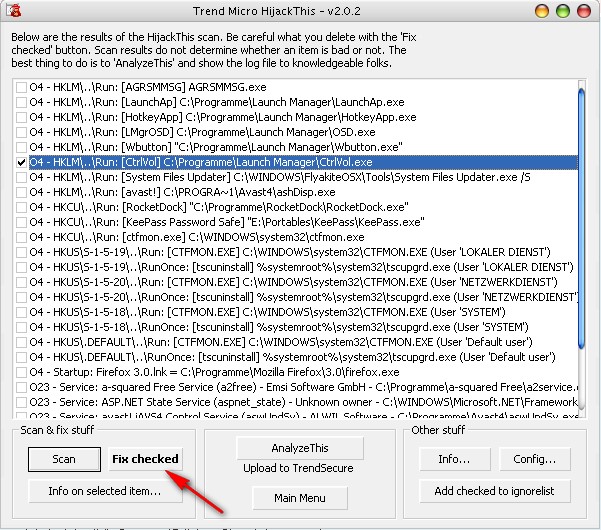Enable checkbox for HotkeyApp.exe entry
Screen dimensions: 601x530
21,117
